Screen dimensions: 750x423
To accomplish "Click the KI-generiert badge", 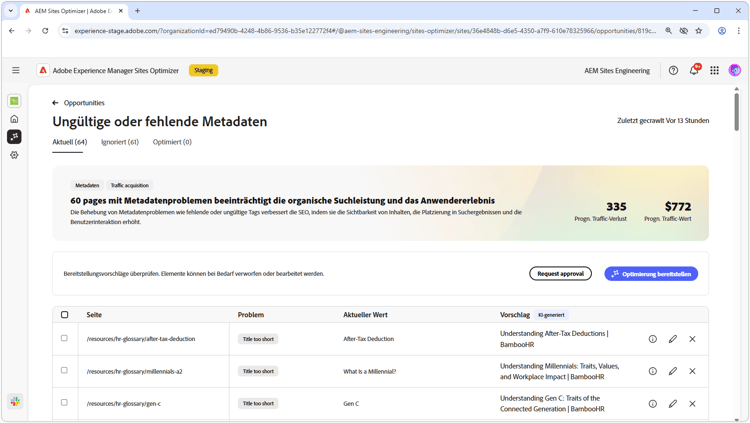I will click(x=551, y=315).
